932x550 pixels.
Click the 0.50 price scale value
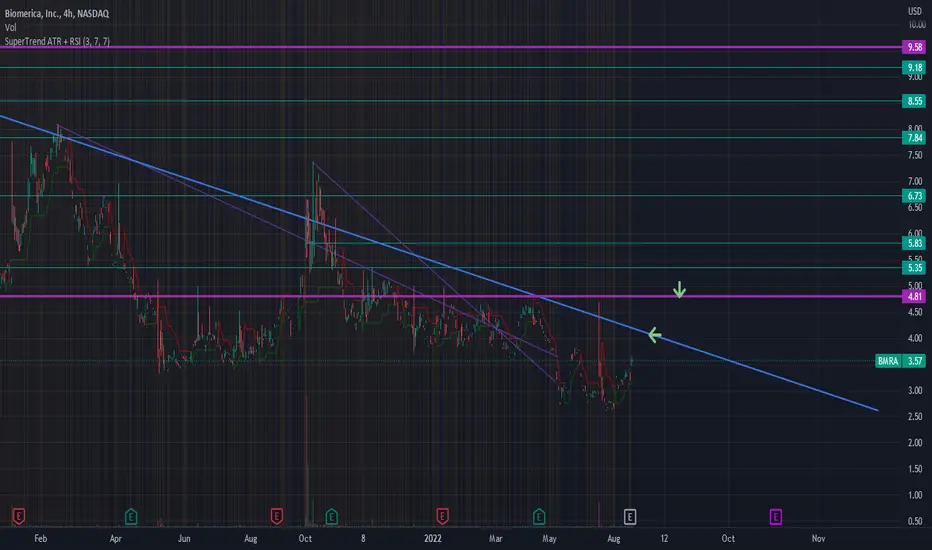pyautogui.click(x=915, y=521)
